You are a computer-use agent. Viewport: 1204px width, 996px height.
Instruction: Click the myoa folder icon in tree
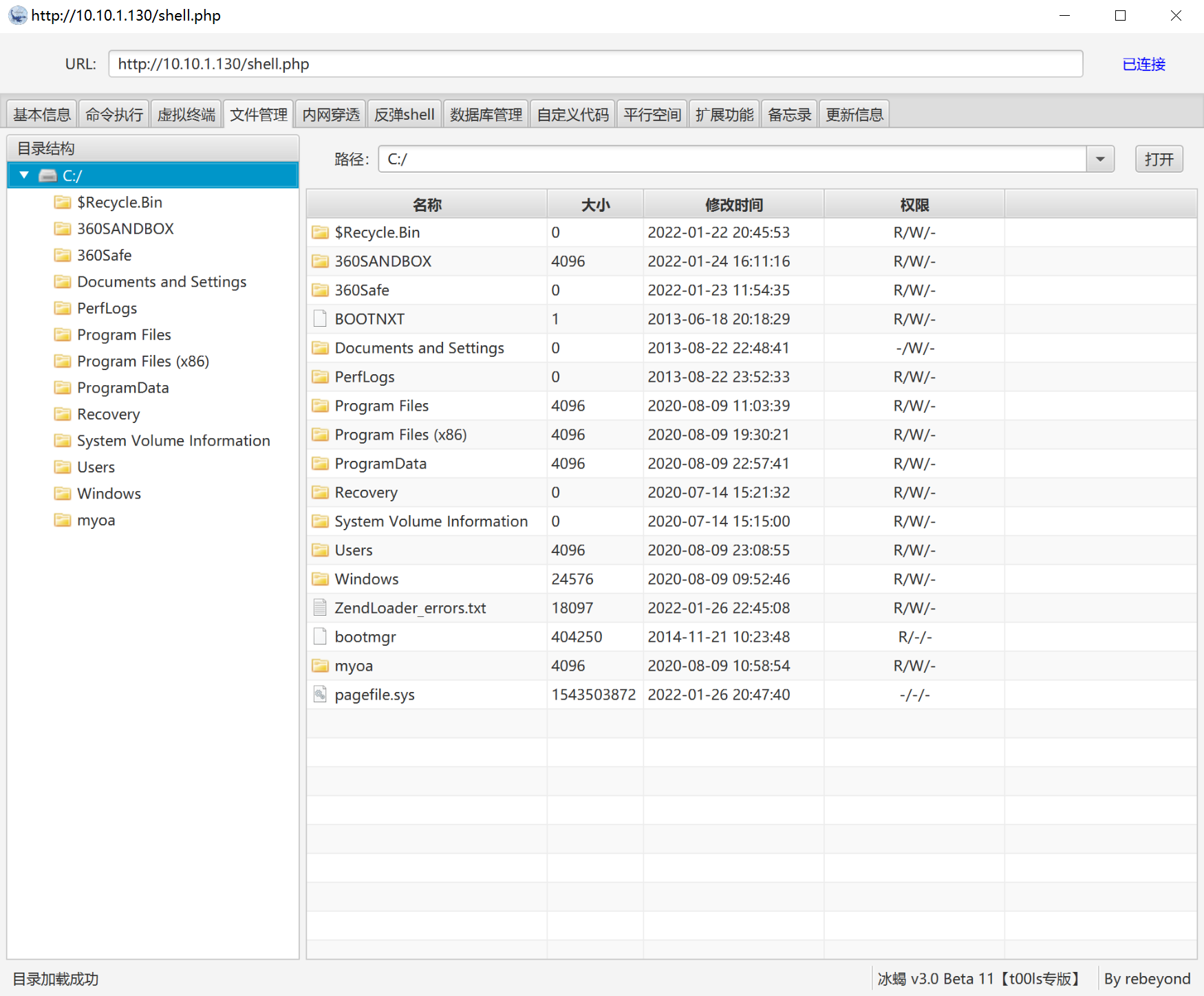[63, 520]
